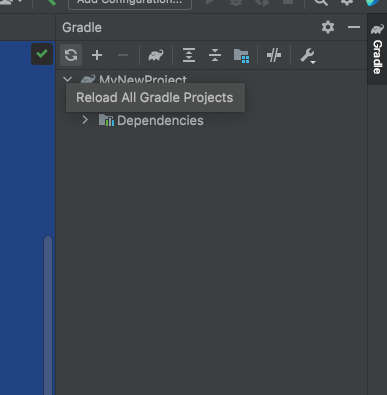The width and height of the screenshot is (387, 395).
Task: Collapse the MyNewProject node
Action: point(67,79)
